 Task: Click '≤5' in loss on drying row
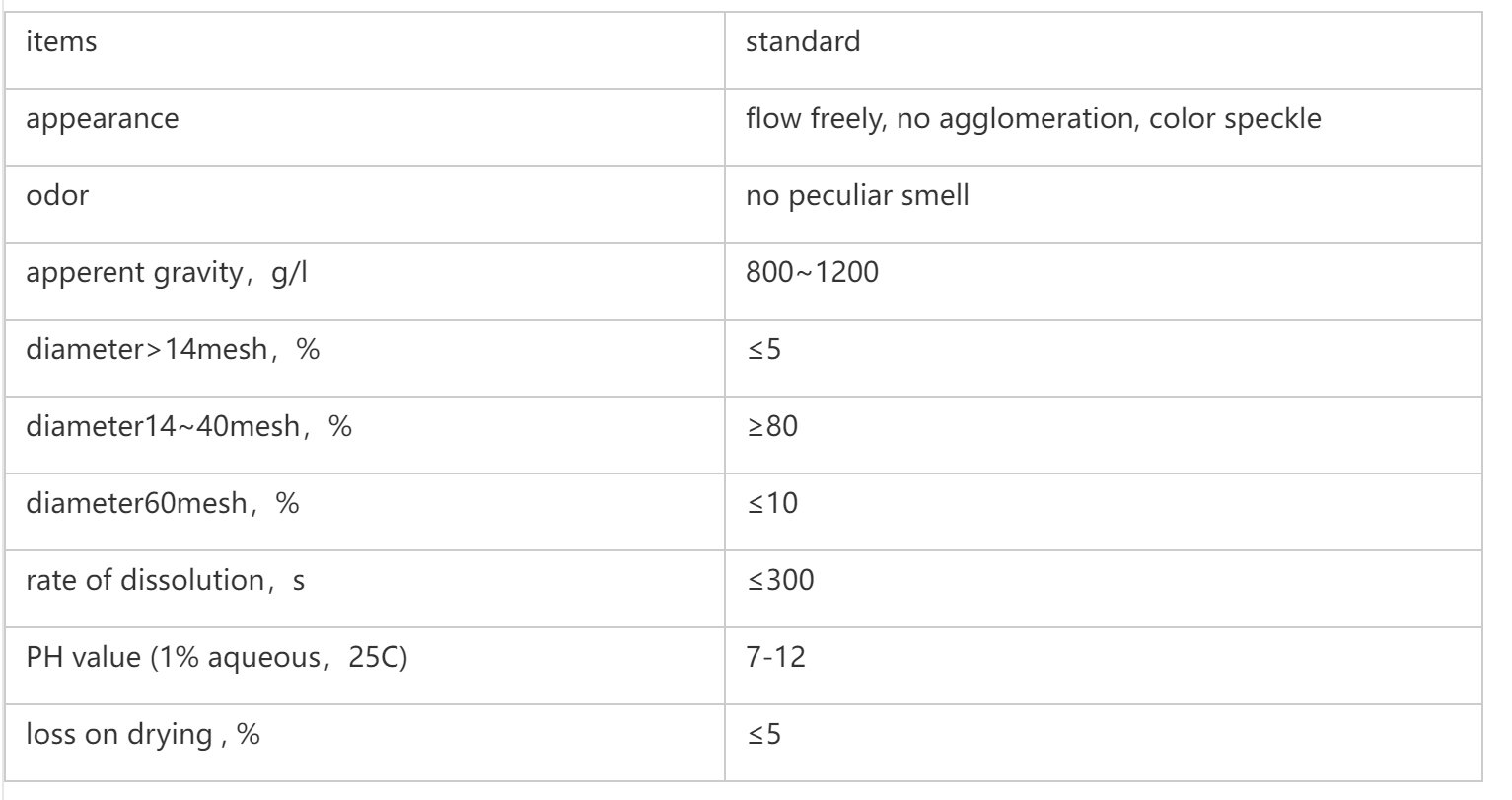764,734
